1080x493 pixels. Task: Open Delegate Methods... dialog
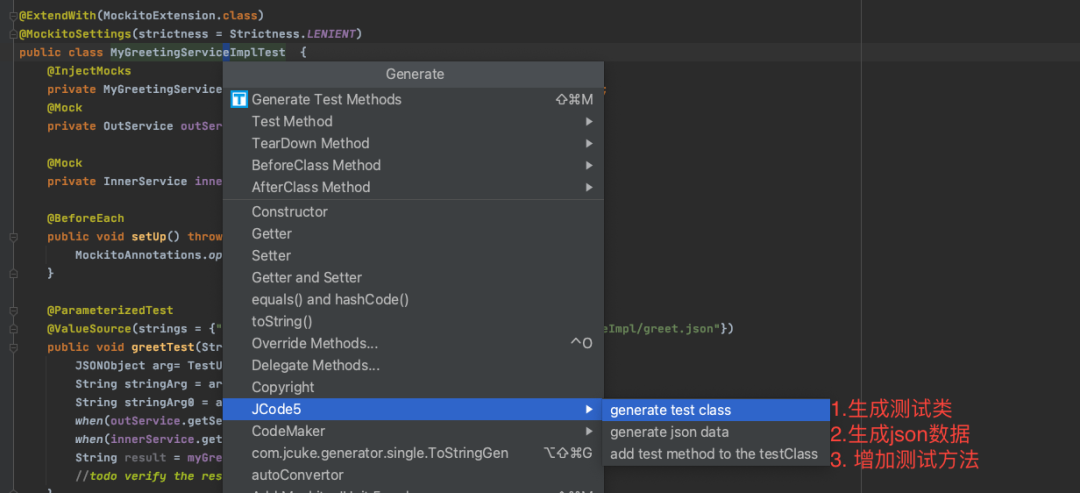316,366
